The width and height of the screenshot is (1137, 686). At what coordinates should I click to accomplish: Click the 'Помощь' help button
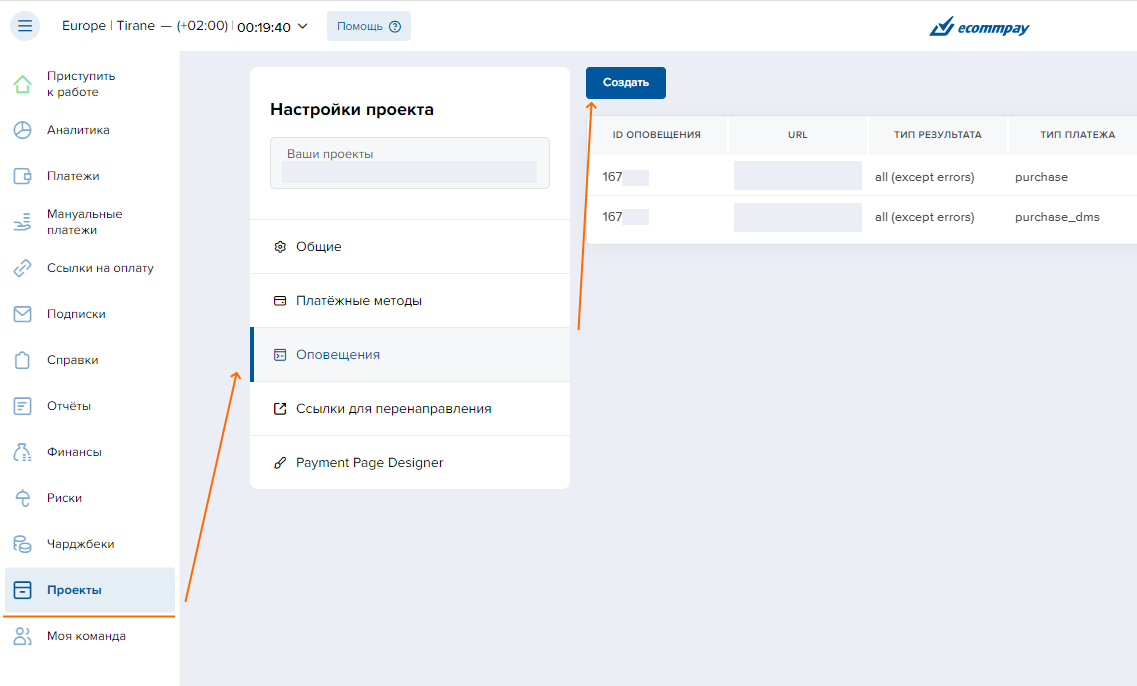click(x=368, y=26)
